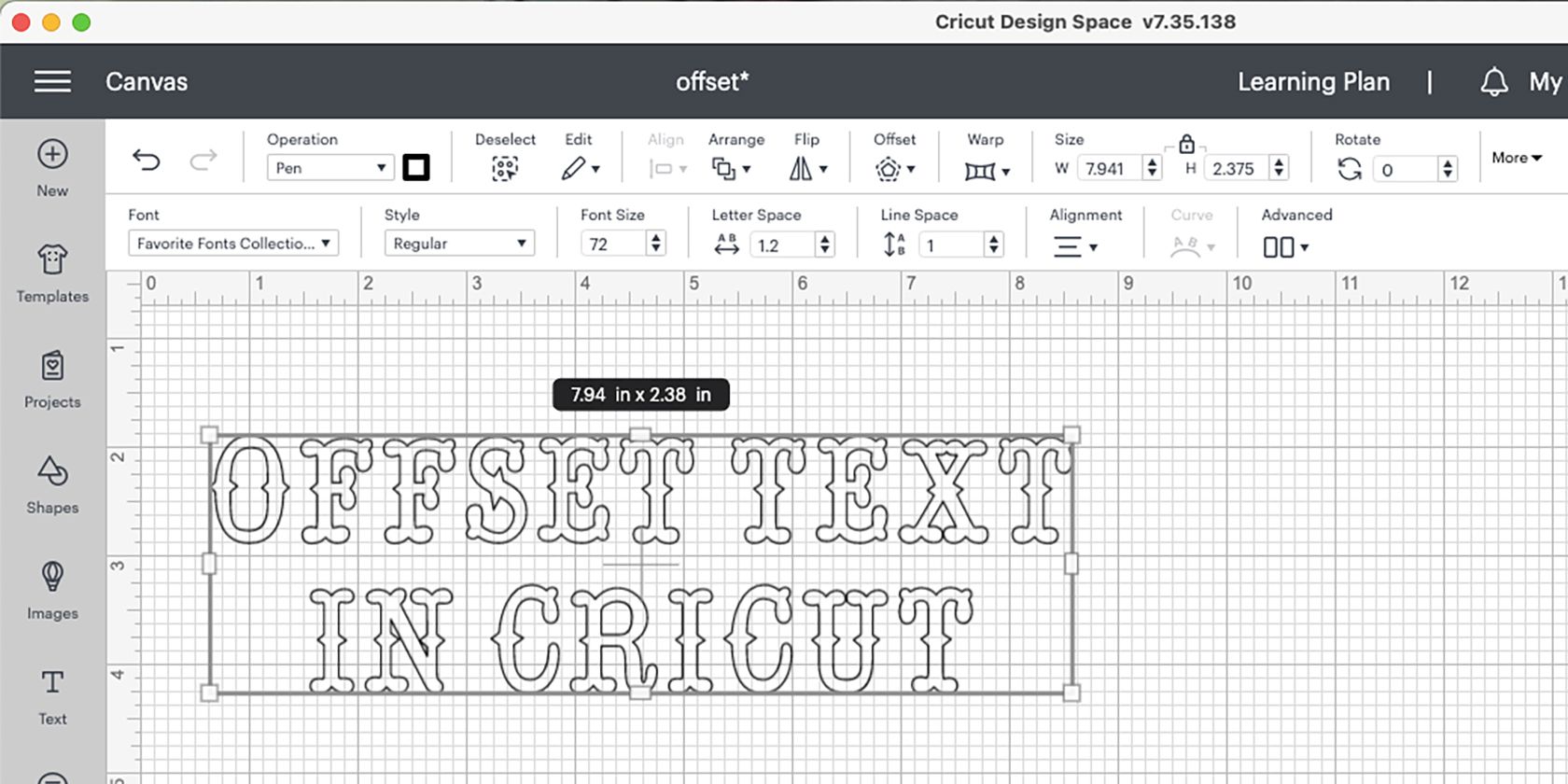Adjust the Font Size stepper arrows
Image resolution: width=1568 pixels, height=784 pixels.
[656, 244]
